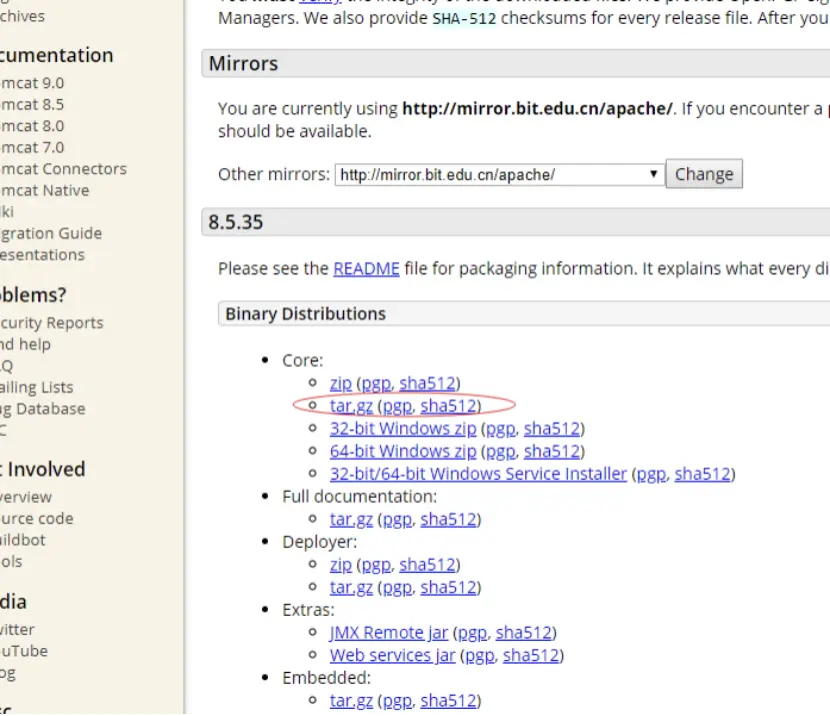Open sha512 checksum for Core zip

[427, 383]
